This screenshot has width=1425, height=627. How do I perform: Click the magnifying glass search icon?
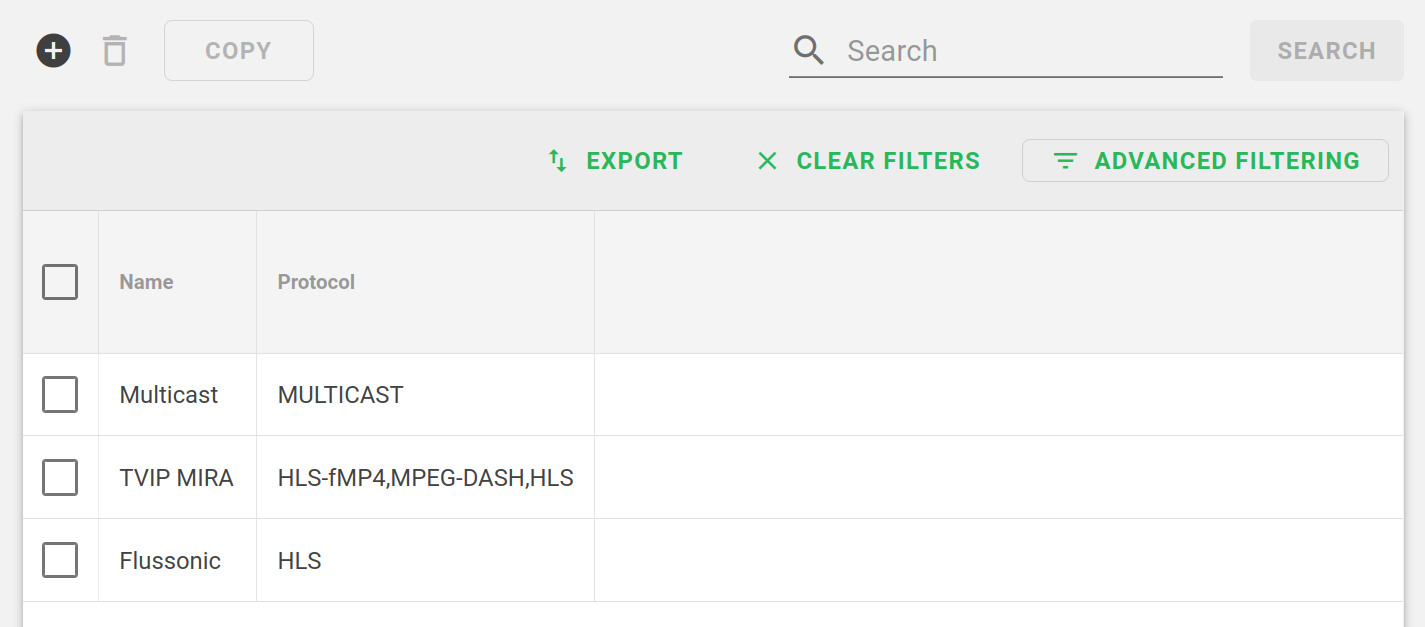point(809,50)
